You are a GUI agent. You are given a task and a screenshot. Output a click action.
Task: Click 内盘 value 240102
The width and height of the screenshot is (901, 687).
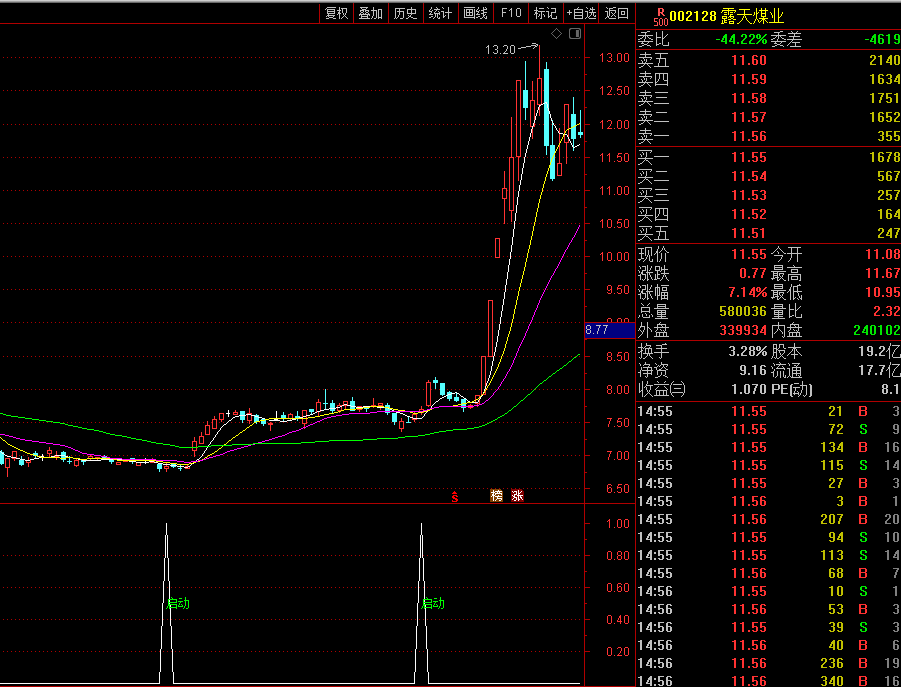877,330
